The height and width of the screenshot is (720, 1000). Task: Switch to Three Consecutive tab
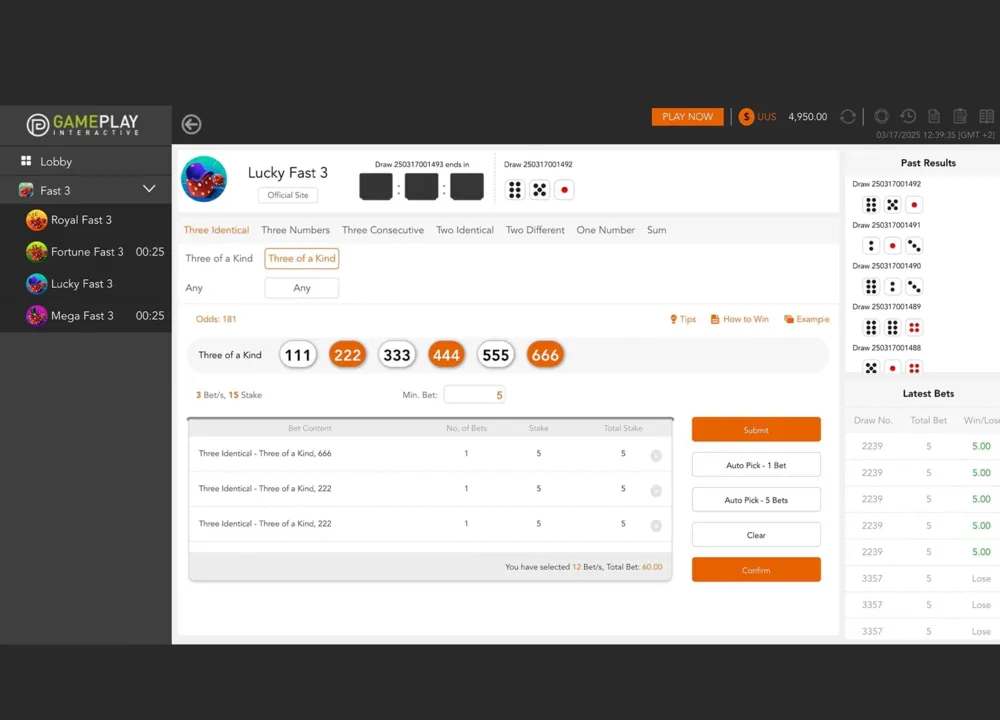[x=383, y=230]
